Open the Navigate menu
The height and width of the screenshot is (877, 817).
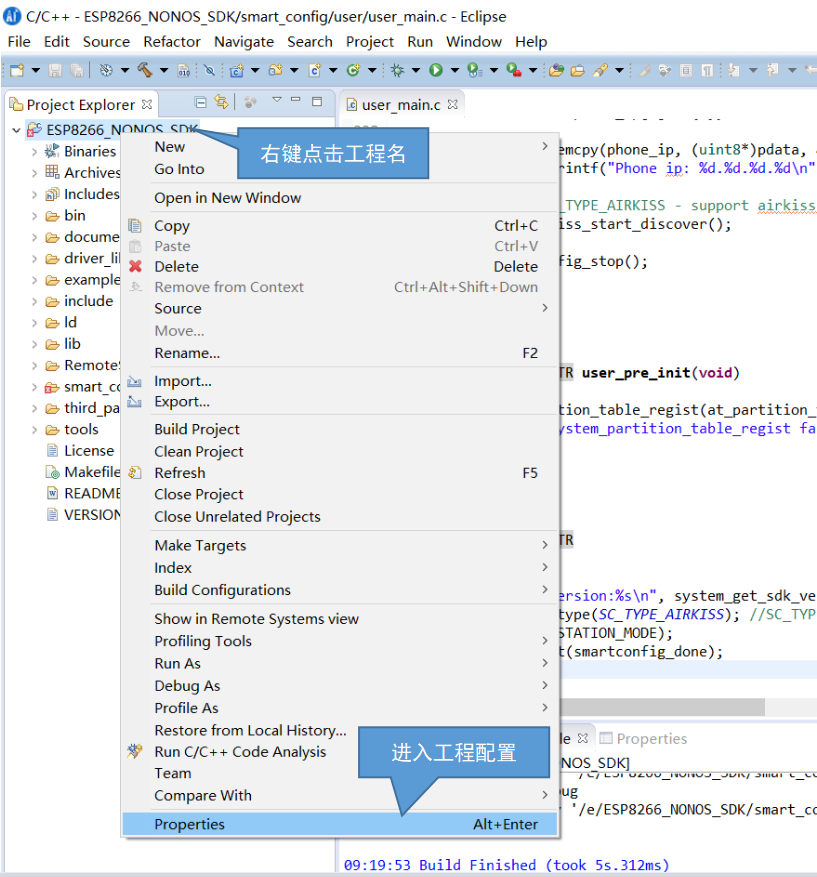pos(244,42)
